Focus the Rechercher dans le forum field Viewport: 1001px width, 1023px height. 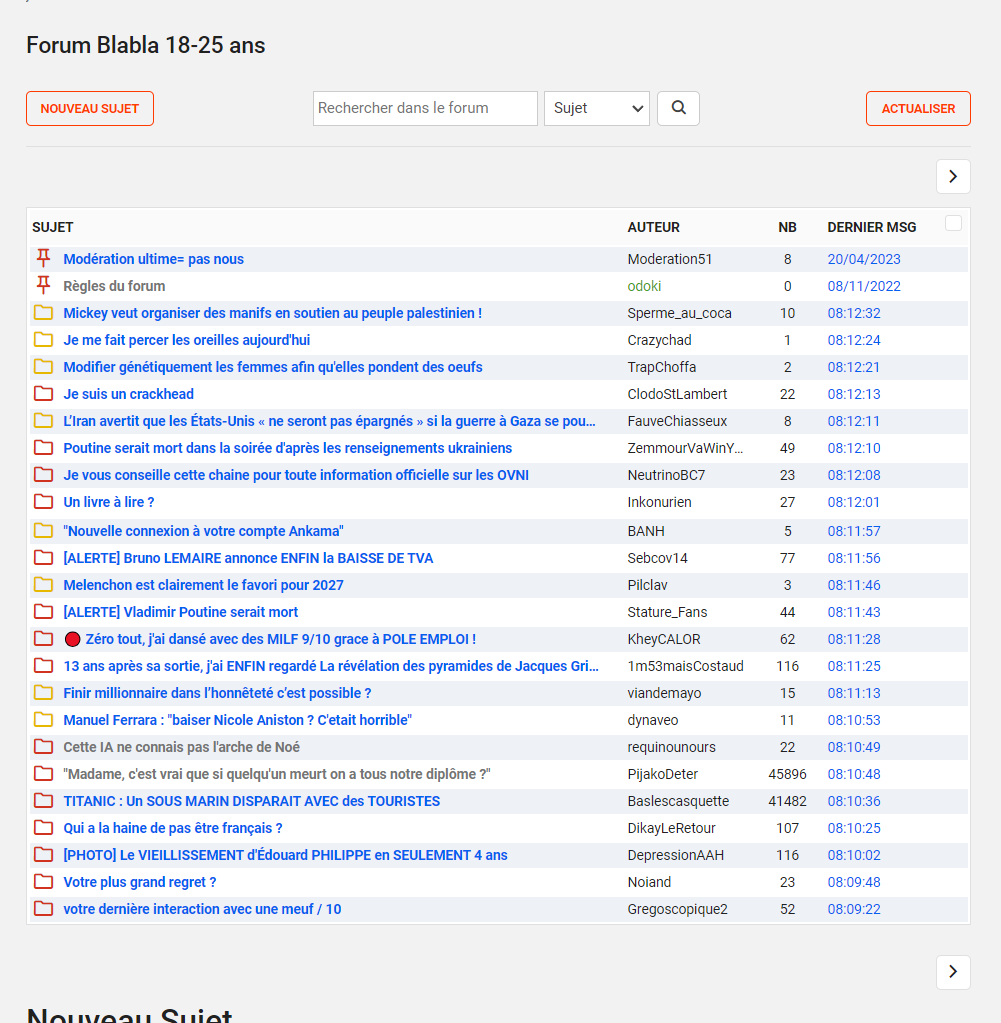[425, 108]
